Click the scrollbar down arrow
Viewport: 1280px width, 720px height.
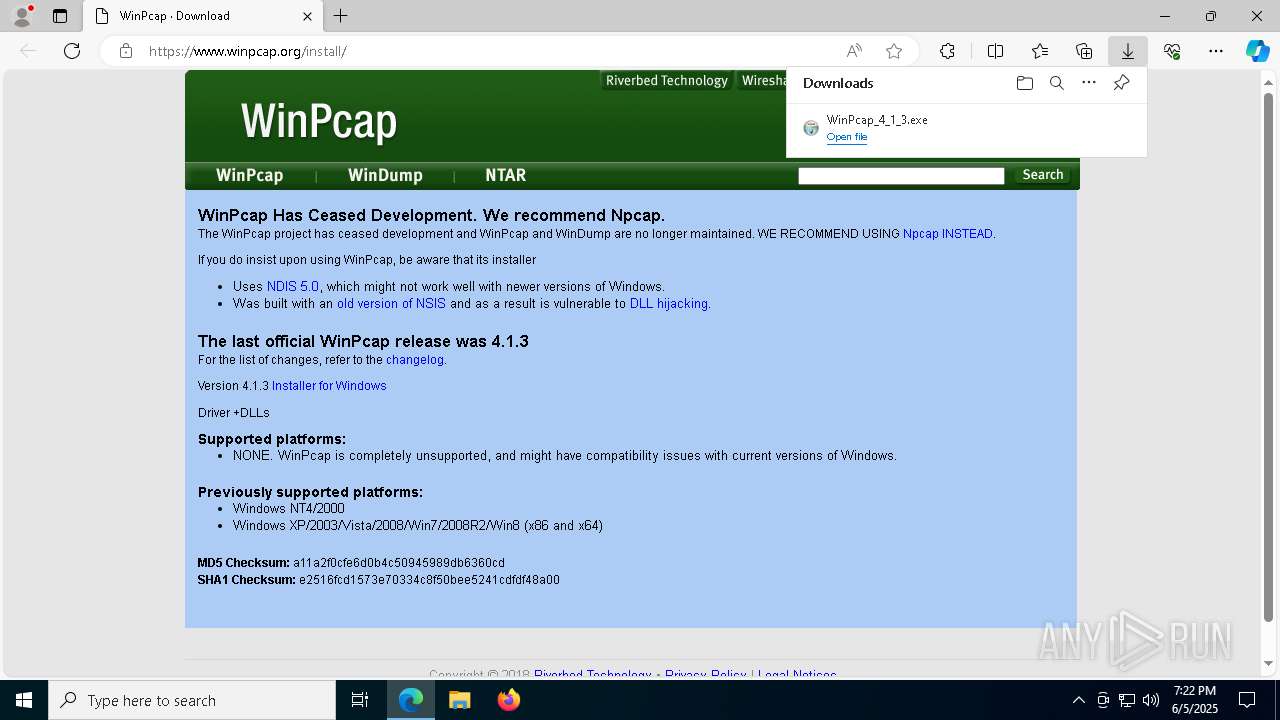click(x=1269, y=663)
